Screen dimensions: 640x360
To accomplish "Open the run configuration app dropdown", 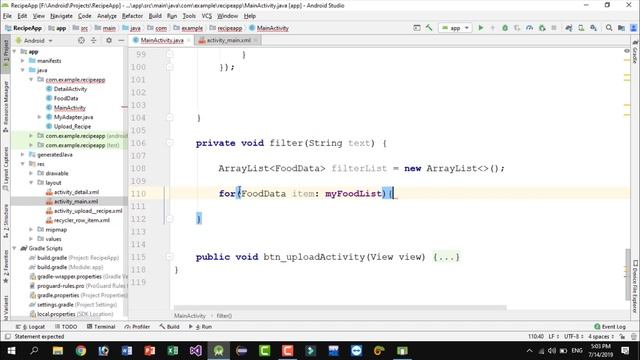I will click(456, 28).
